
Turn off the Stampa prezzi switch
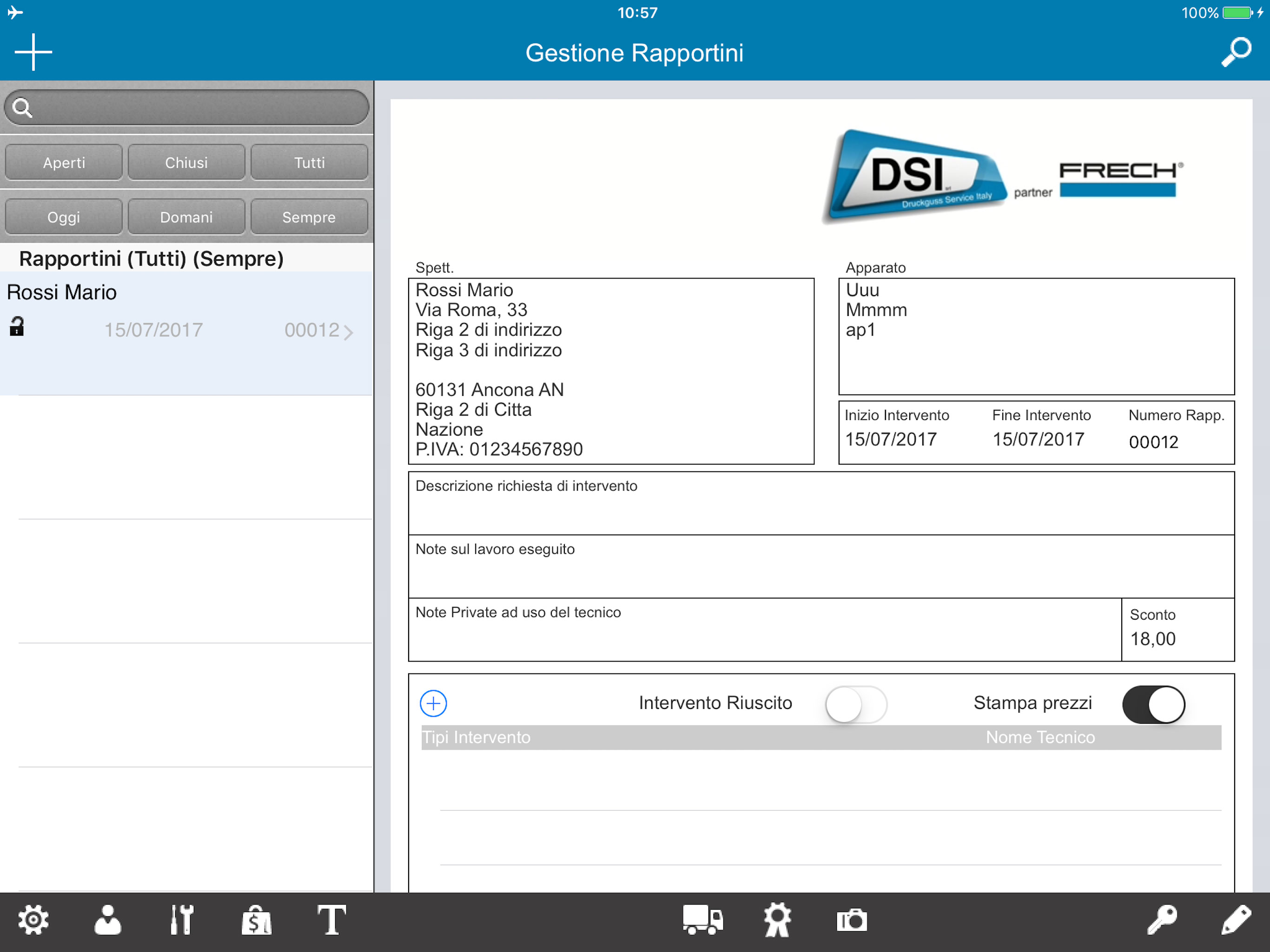[1153, 704]
